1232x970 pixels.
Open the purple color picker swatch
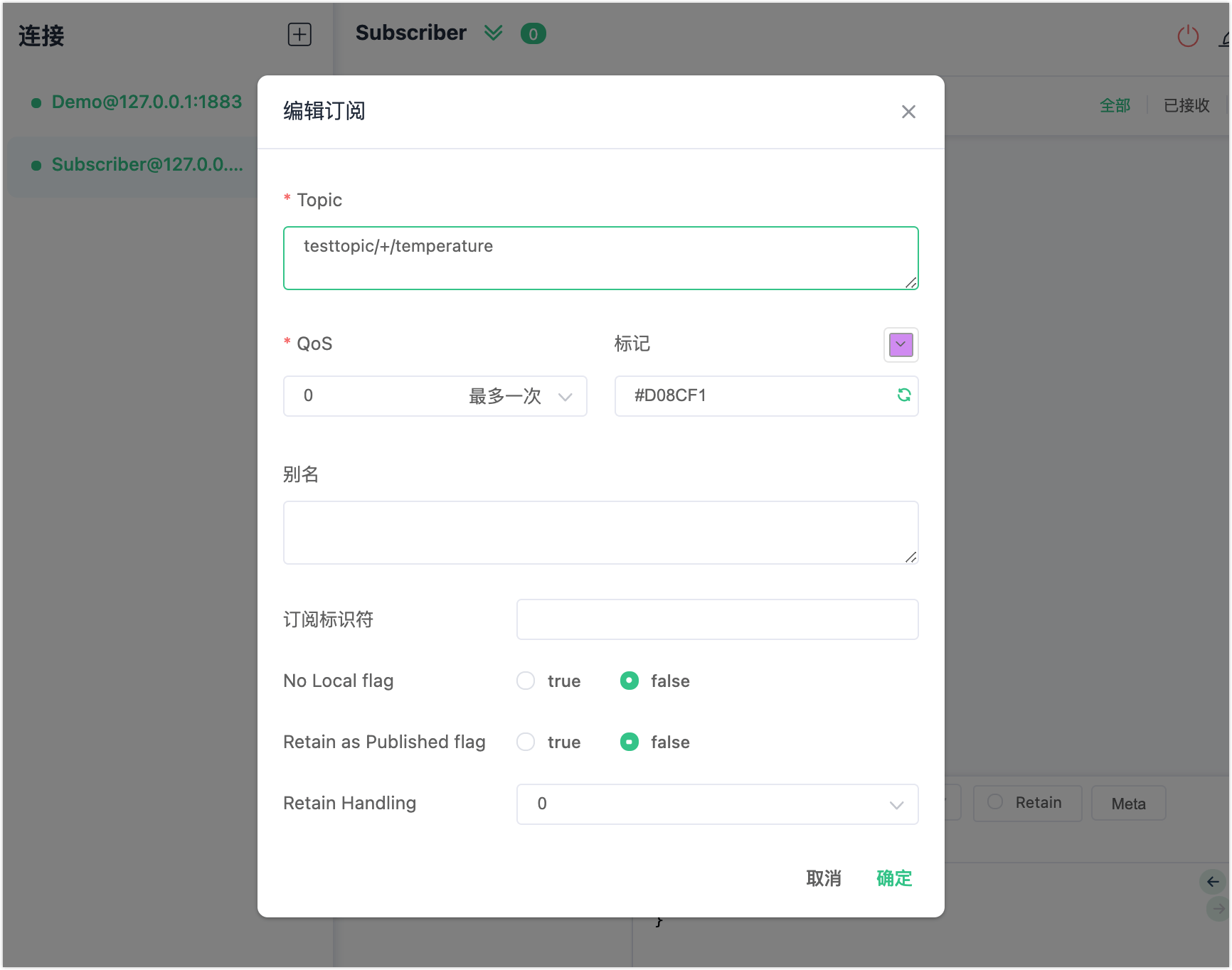tap(901, 345)
